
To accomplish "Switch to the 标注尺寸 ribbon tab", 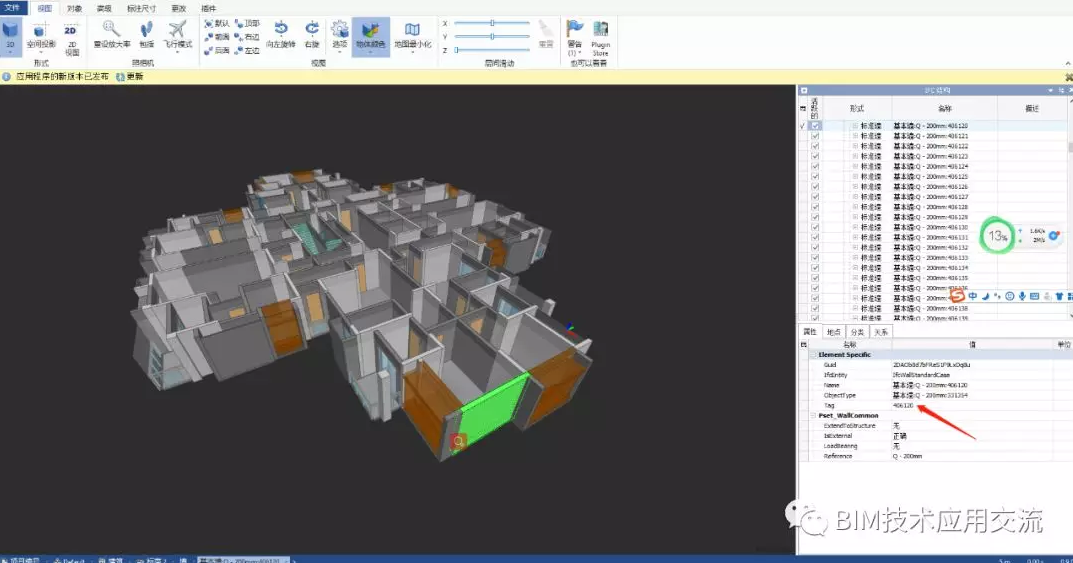I will coord(141,9).
